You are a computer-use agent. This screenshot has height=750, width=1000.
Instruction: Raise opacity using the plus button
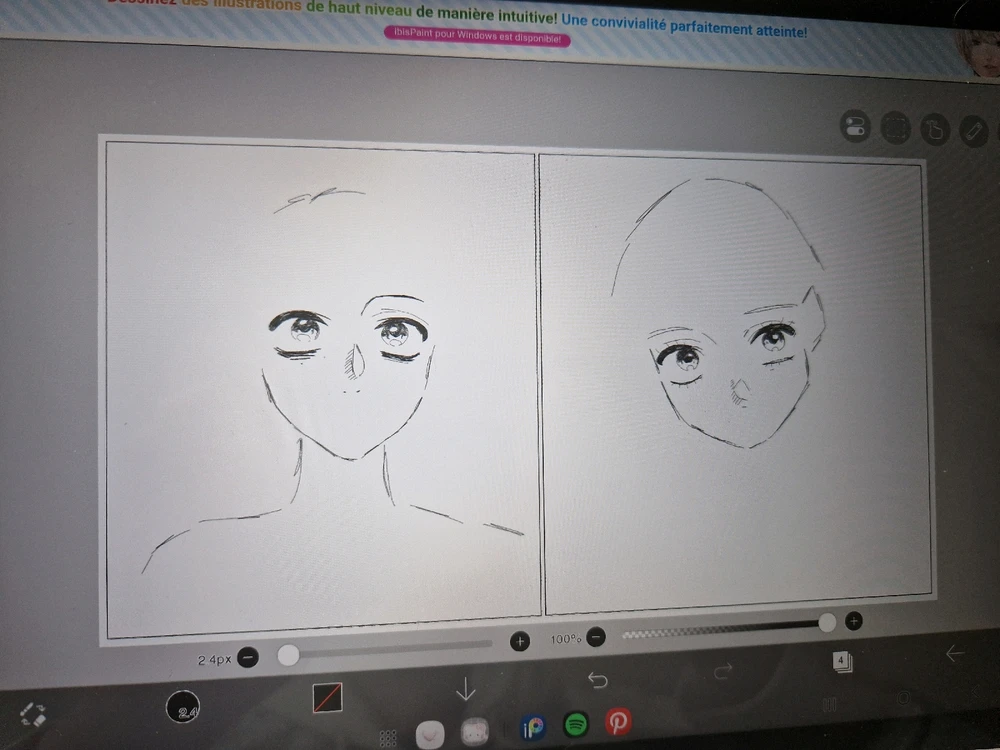click(853, 621)
